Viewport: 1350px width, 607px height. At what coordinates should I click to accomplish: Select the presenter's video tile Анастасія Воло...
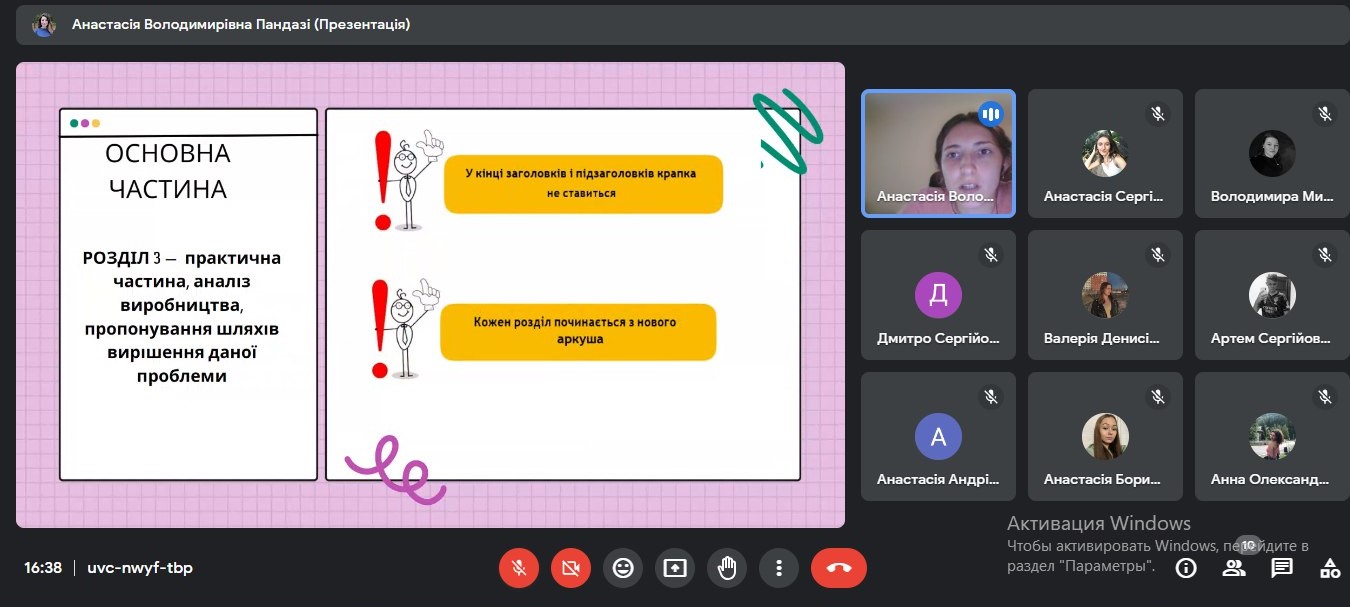coord(938,153)
